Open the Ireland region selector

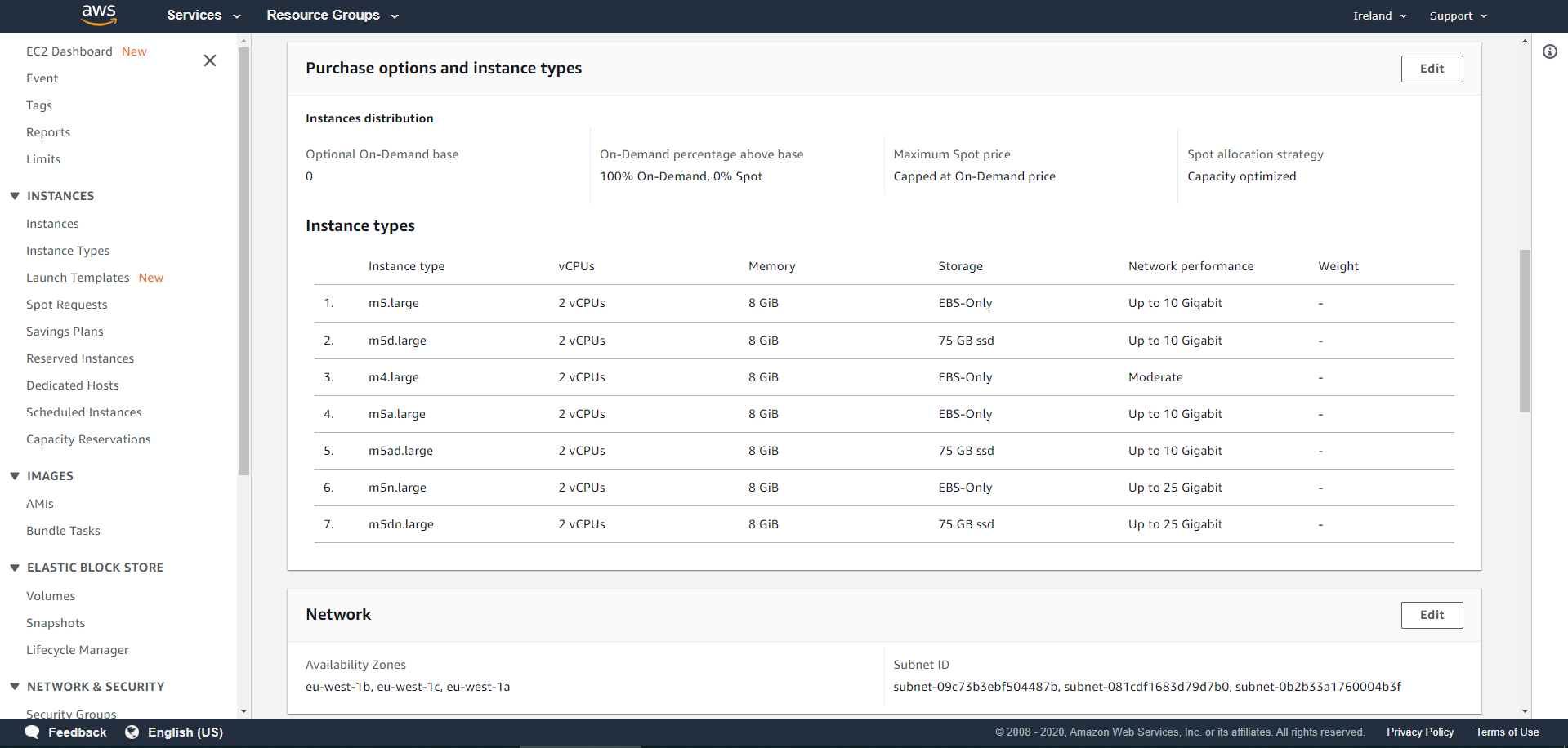[x=1379, y=16]
